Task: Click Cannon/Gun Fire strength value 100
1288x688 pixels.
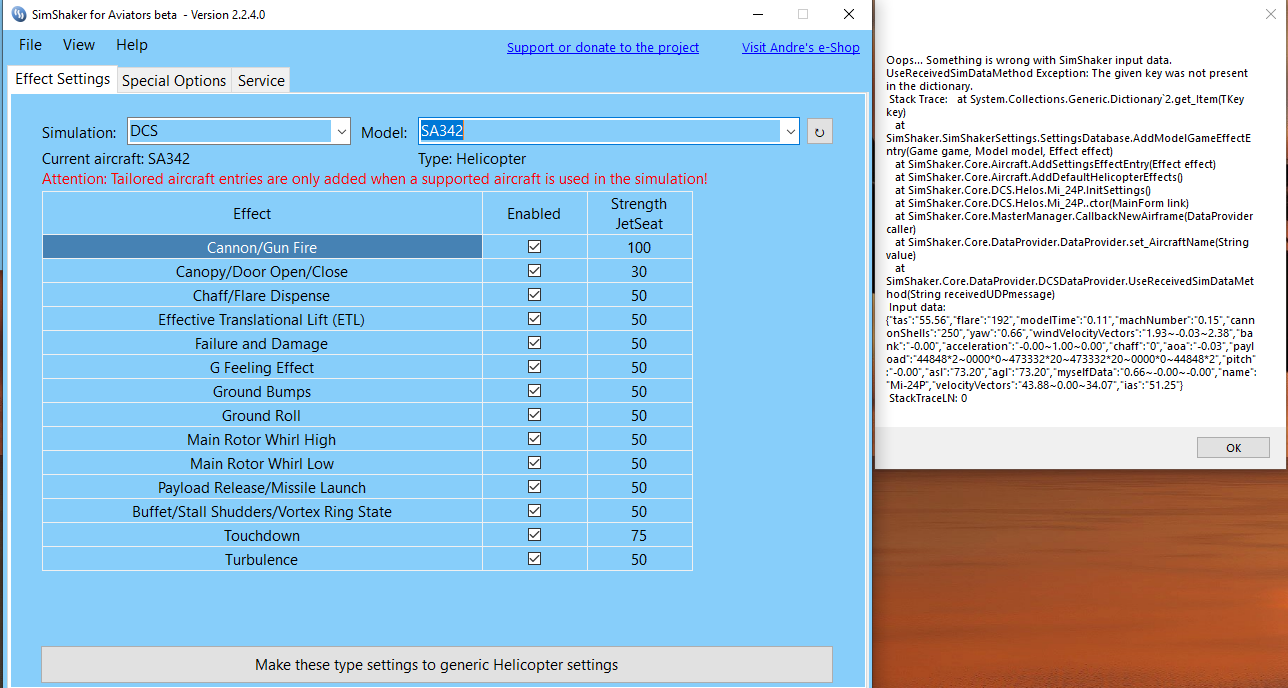Action: pos(639,247)
